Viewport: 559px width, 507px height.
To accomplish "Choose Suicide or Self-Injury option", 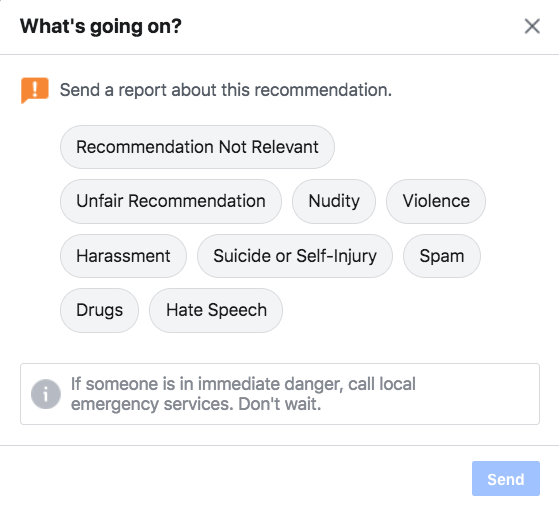I will (x=295, y=256).
